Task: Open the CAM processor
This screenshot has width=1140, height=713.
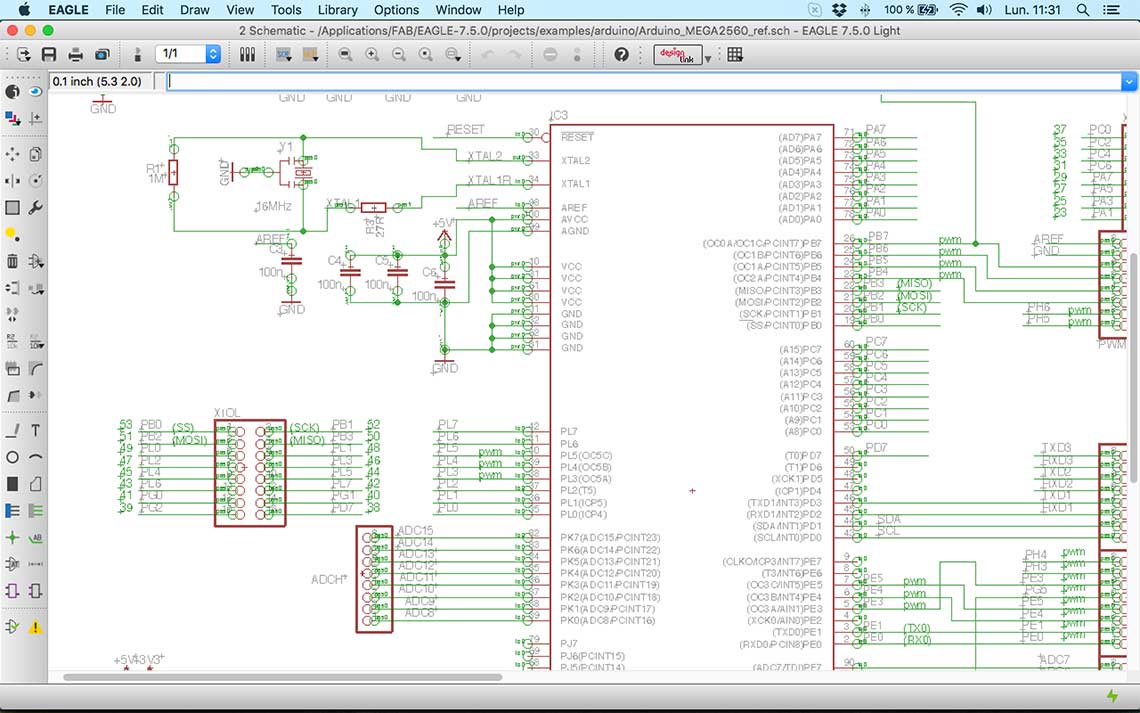Action: tap(103, 55)
